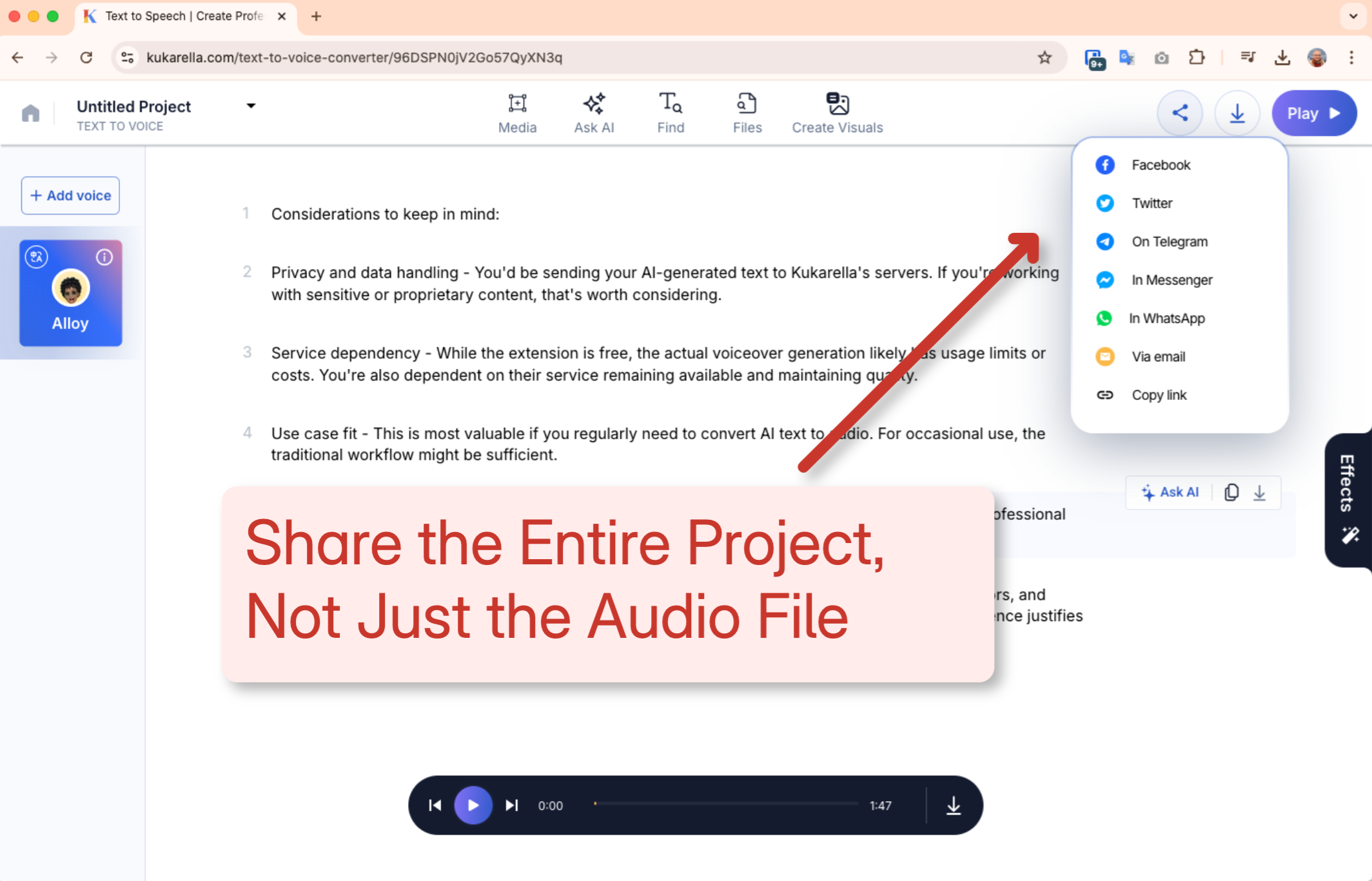Open the Files tool
This screenshot has height=881, width=1372.
(x=747, y=114)
